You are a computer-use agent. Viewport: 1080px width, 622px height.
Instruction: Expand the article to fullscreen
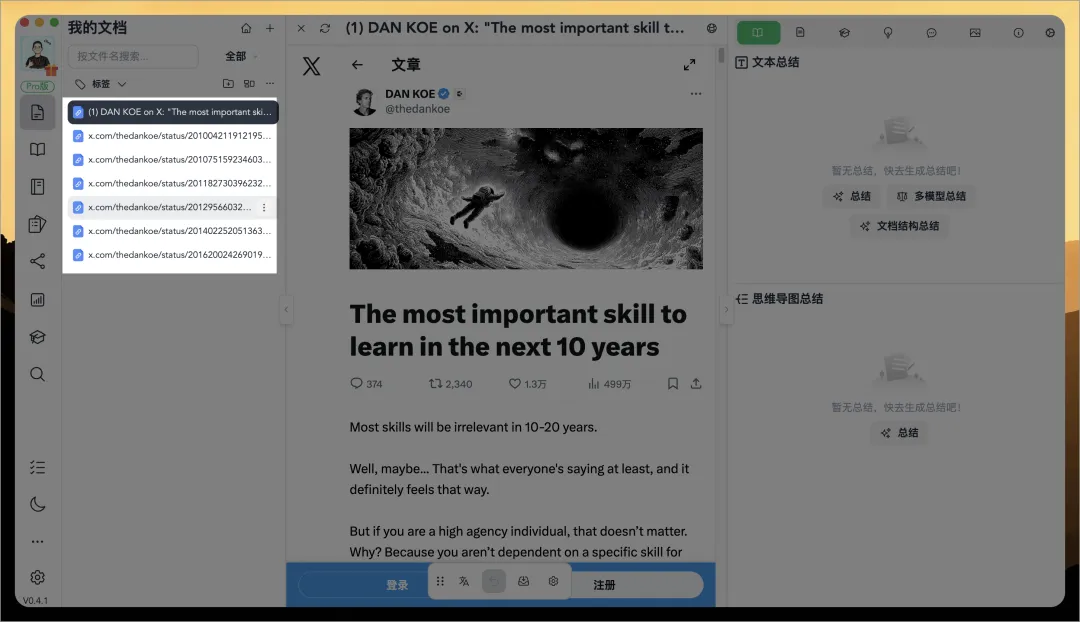click(x=689, y=65)
